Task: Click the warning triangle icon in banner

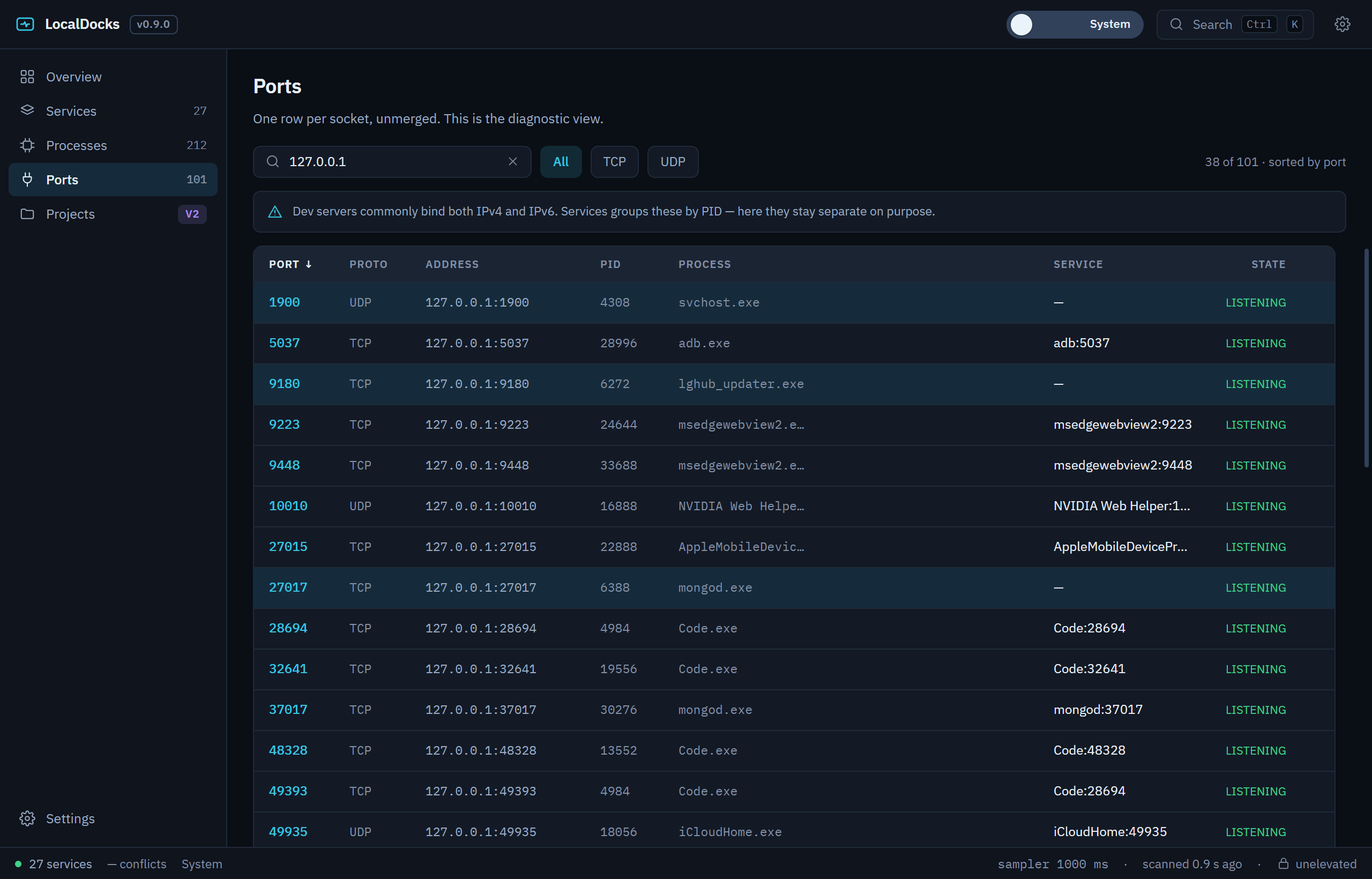Action: pos(275,212)
